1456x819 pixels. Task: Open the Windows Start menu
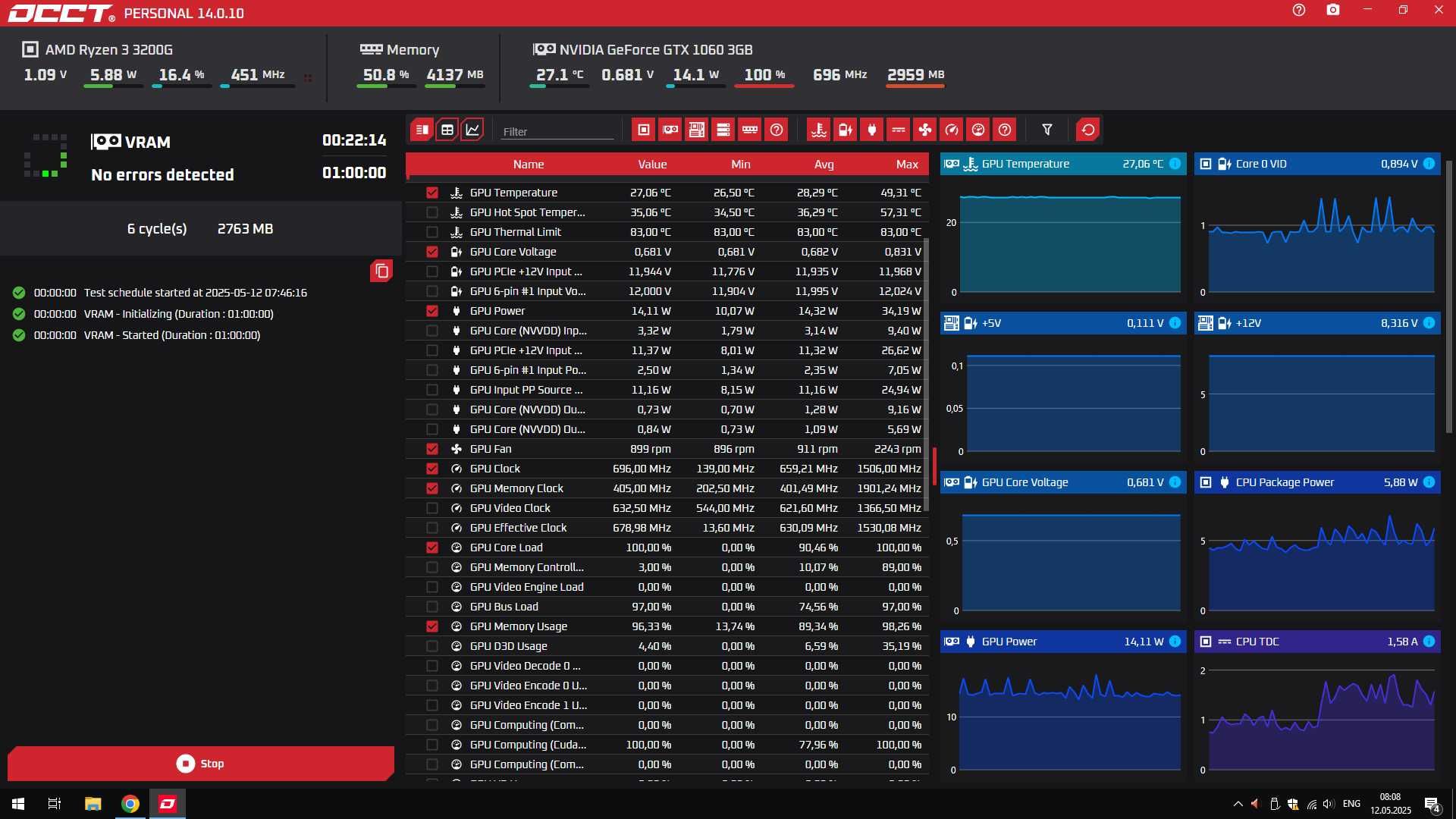pos(18,804)
